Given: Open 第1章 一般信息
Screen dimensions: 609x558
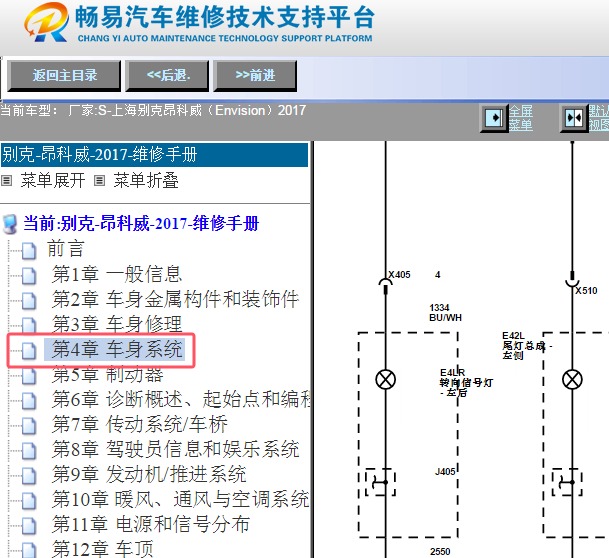Looking at the screenshot, I should coord(117,274).
